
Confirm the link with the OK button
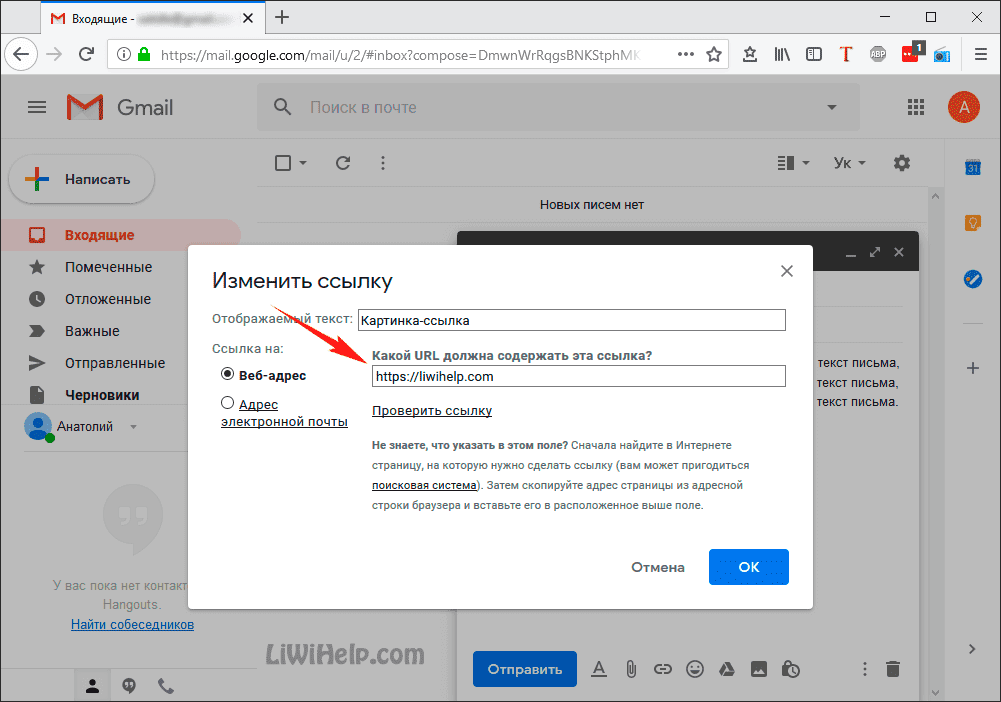click(749, 567)
